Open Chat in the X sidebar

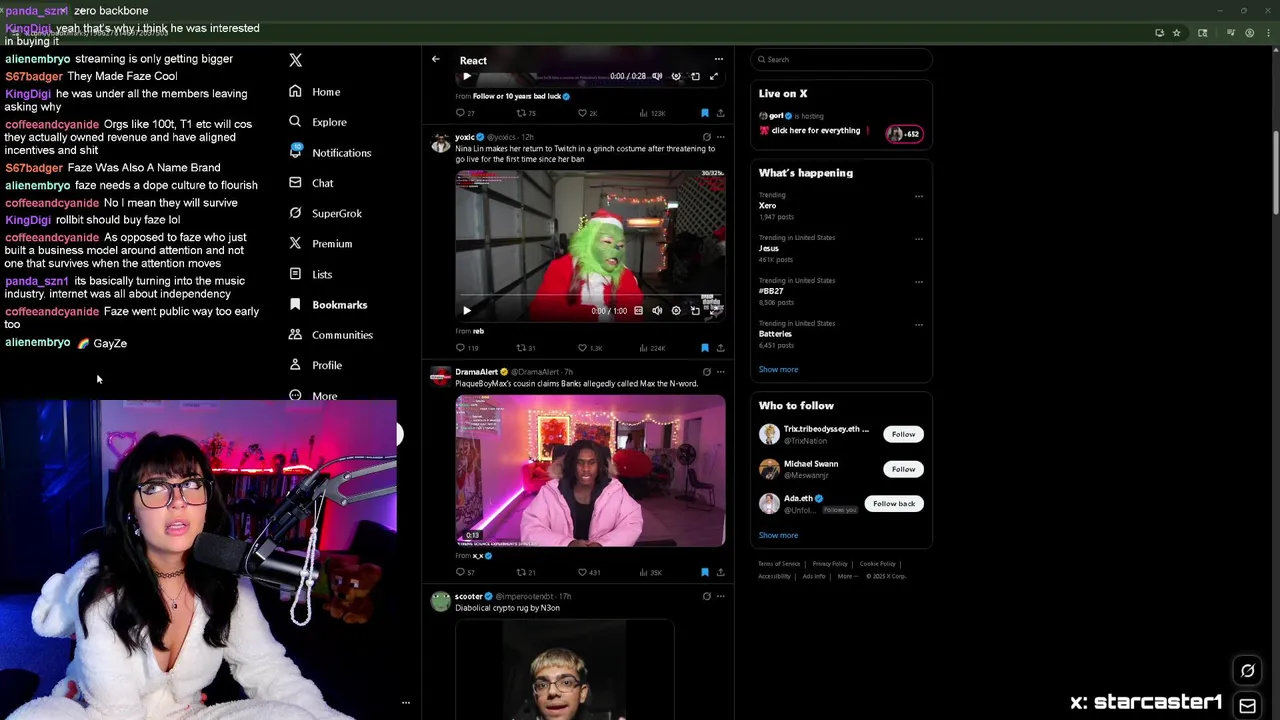311,183
